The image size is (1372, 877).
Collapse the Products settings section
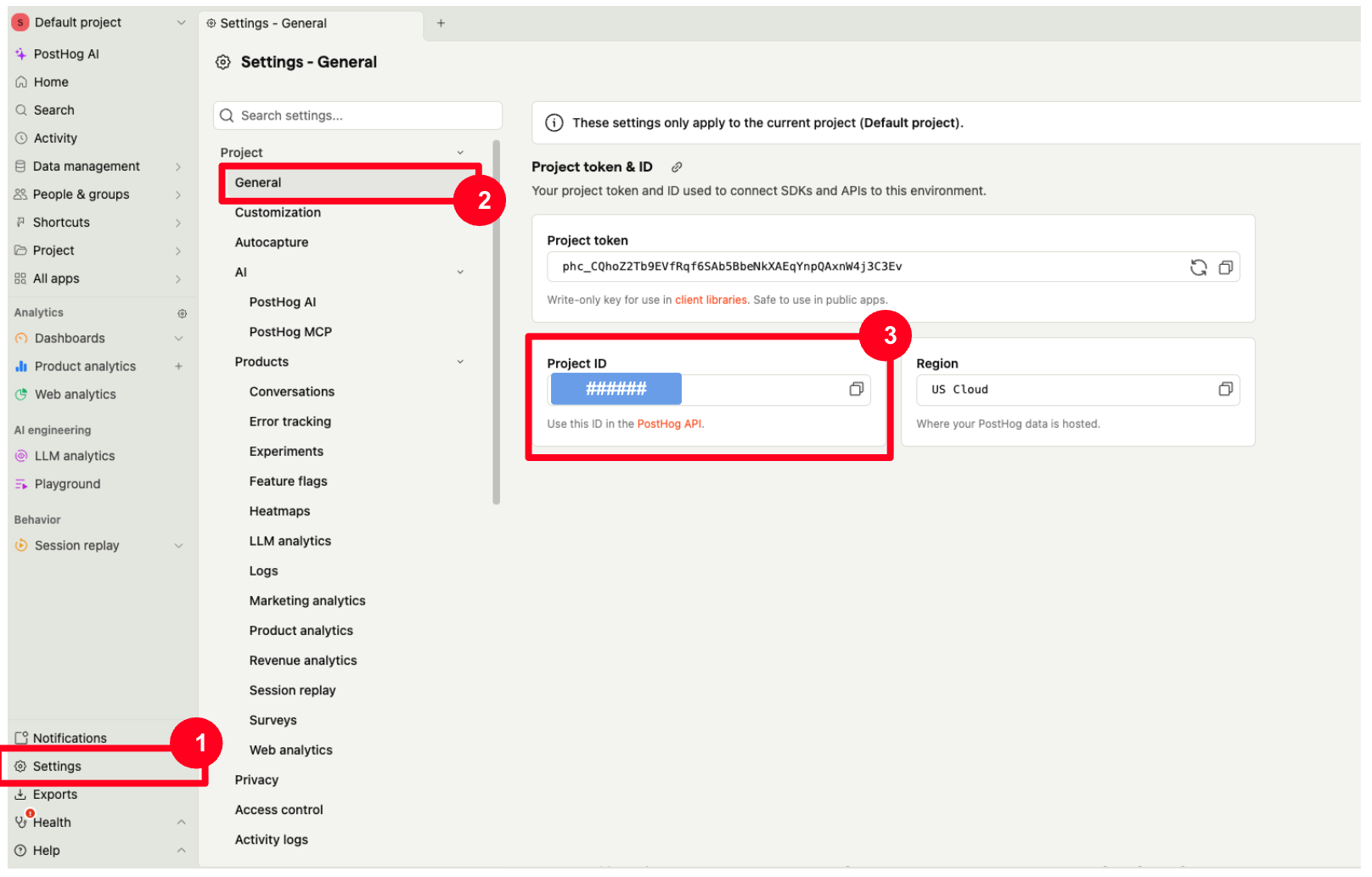tap(460, 361)
